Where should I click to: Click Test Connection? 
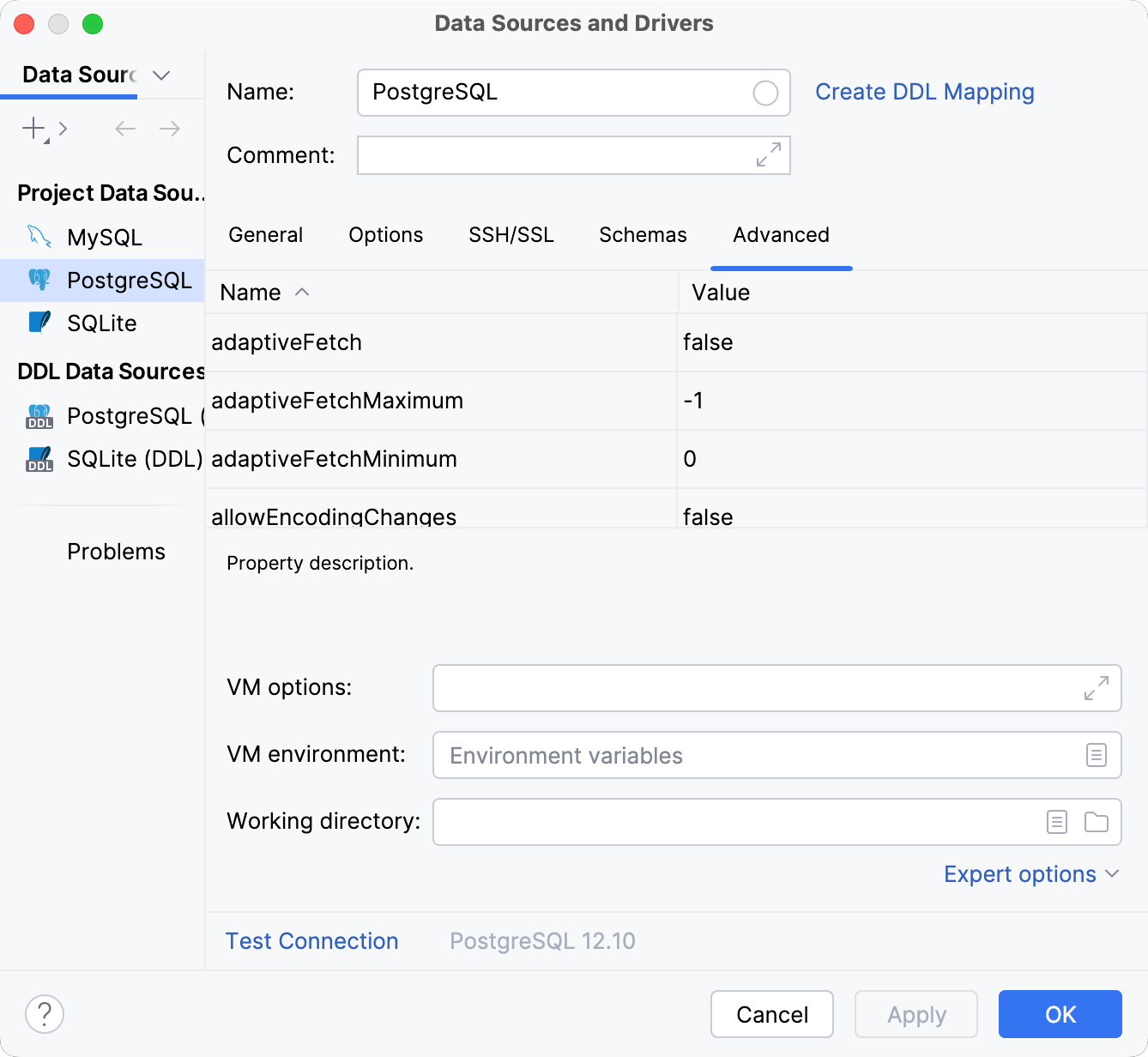tap(311, 941)
